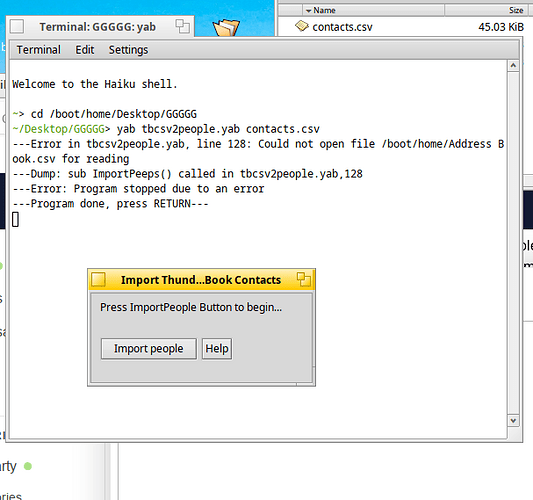This screenshot has height=500, width=533.
Task: Sort files by the Size column header
Action: point(486,10)
